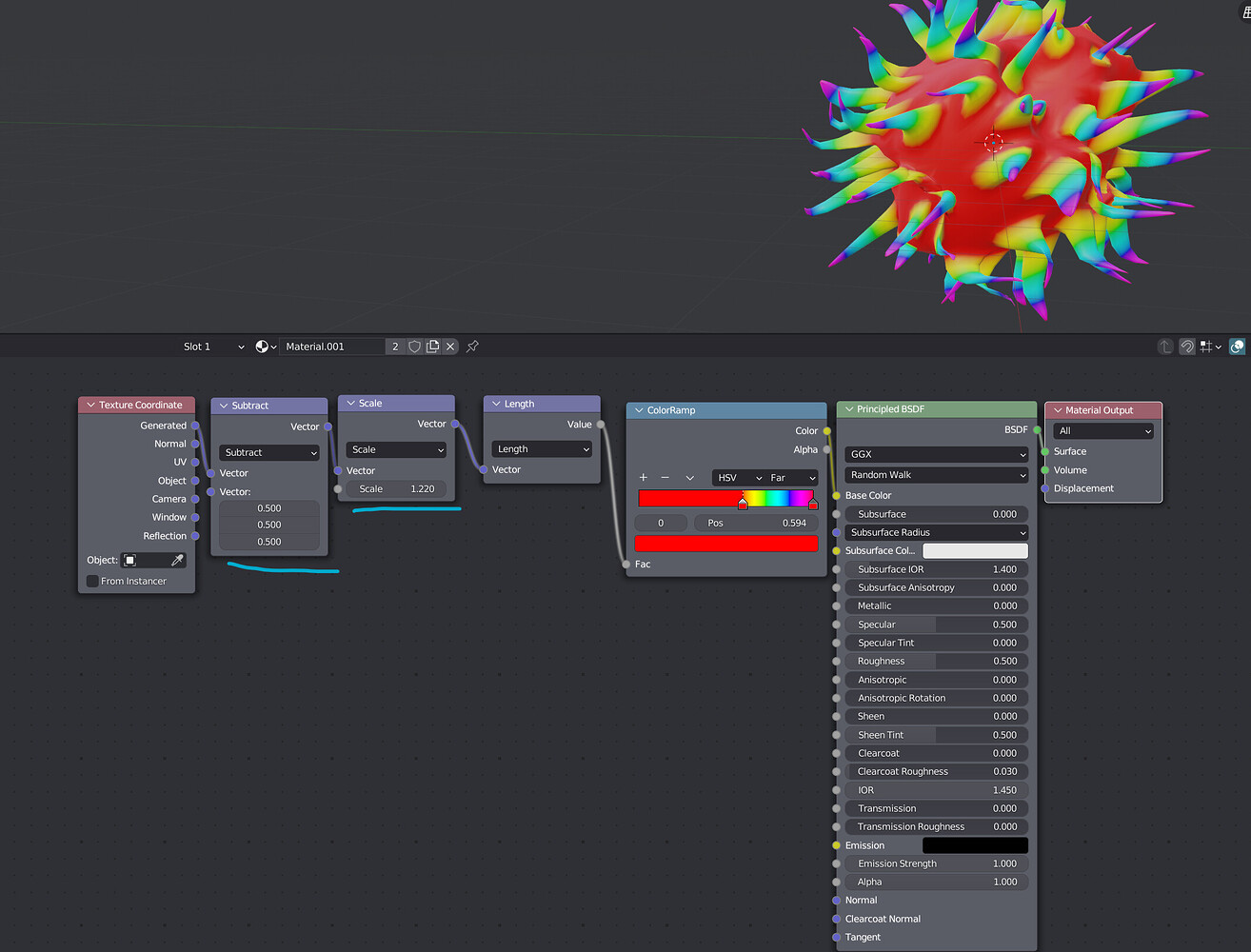Click the Subsurface IOR 1.400 field
The image size is (1251, 952).
click(x=937, y=569)
